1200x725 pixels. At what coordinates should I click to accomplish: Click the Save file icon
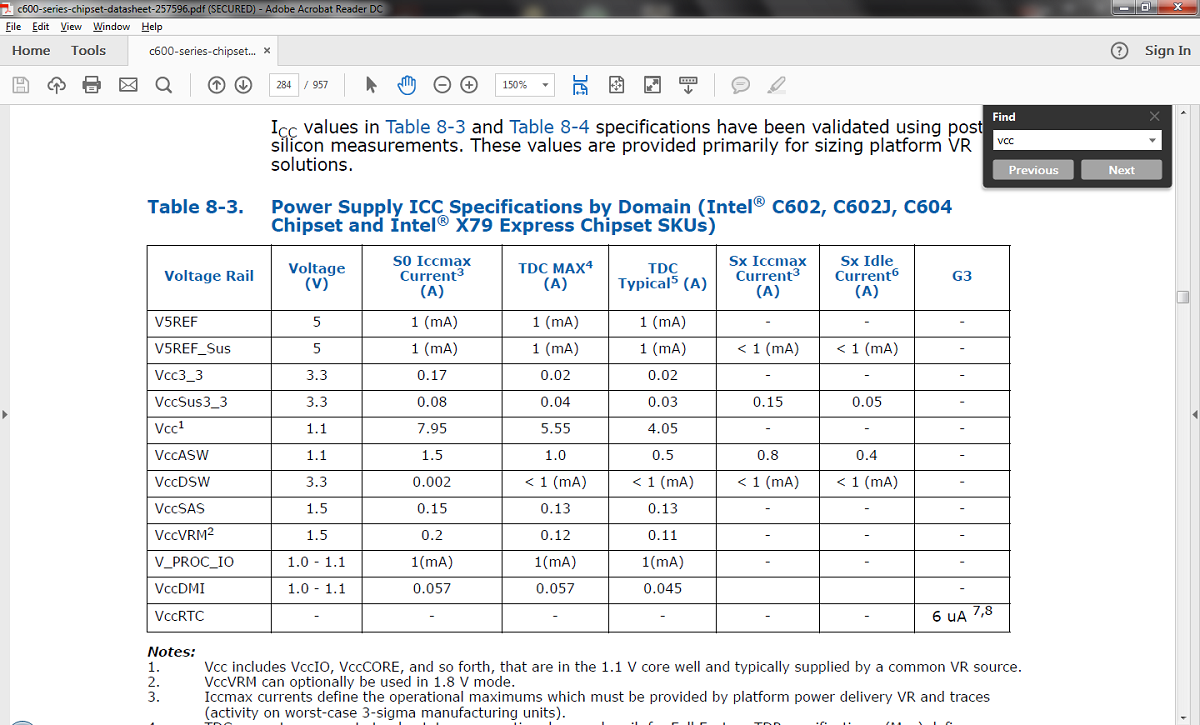click(x=20, y=85)
